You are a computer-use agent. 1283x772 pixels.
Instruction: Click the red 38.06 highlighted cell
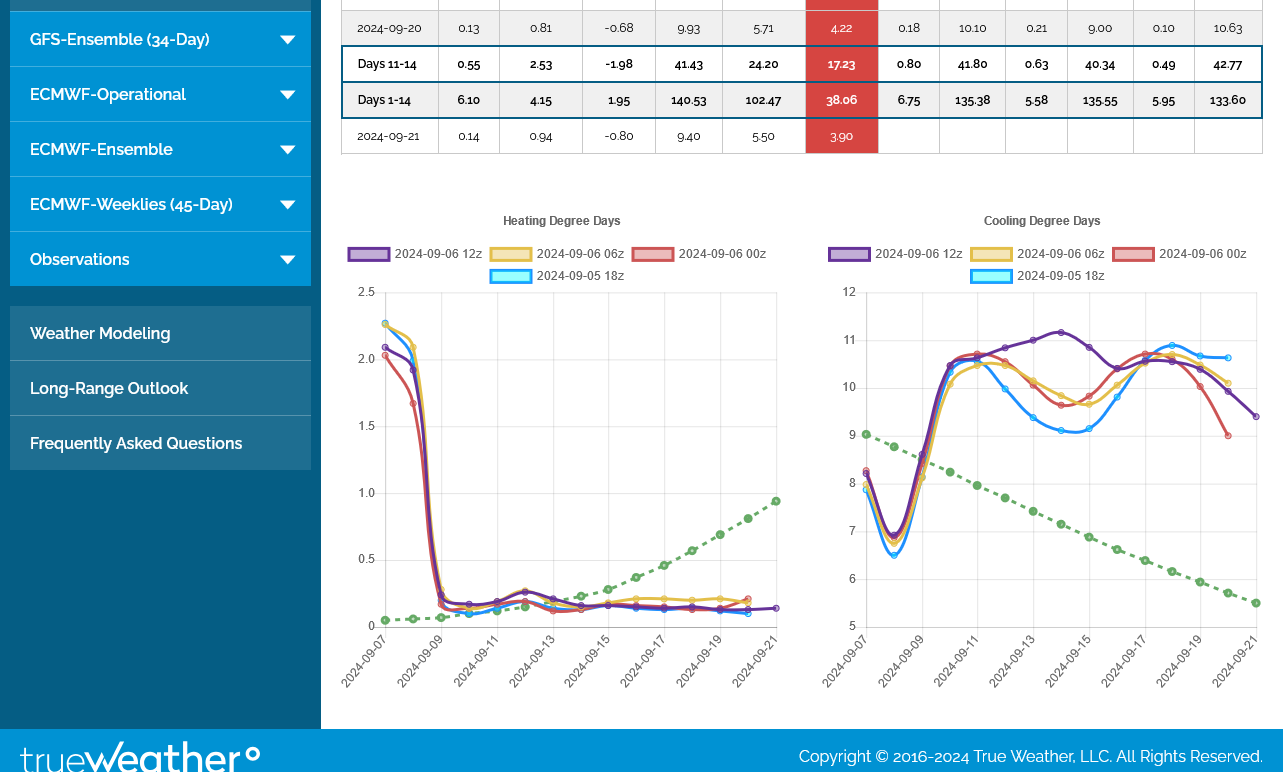click(841, 100)
